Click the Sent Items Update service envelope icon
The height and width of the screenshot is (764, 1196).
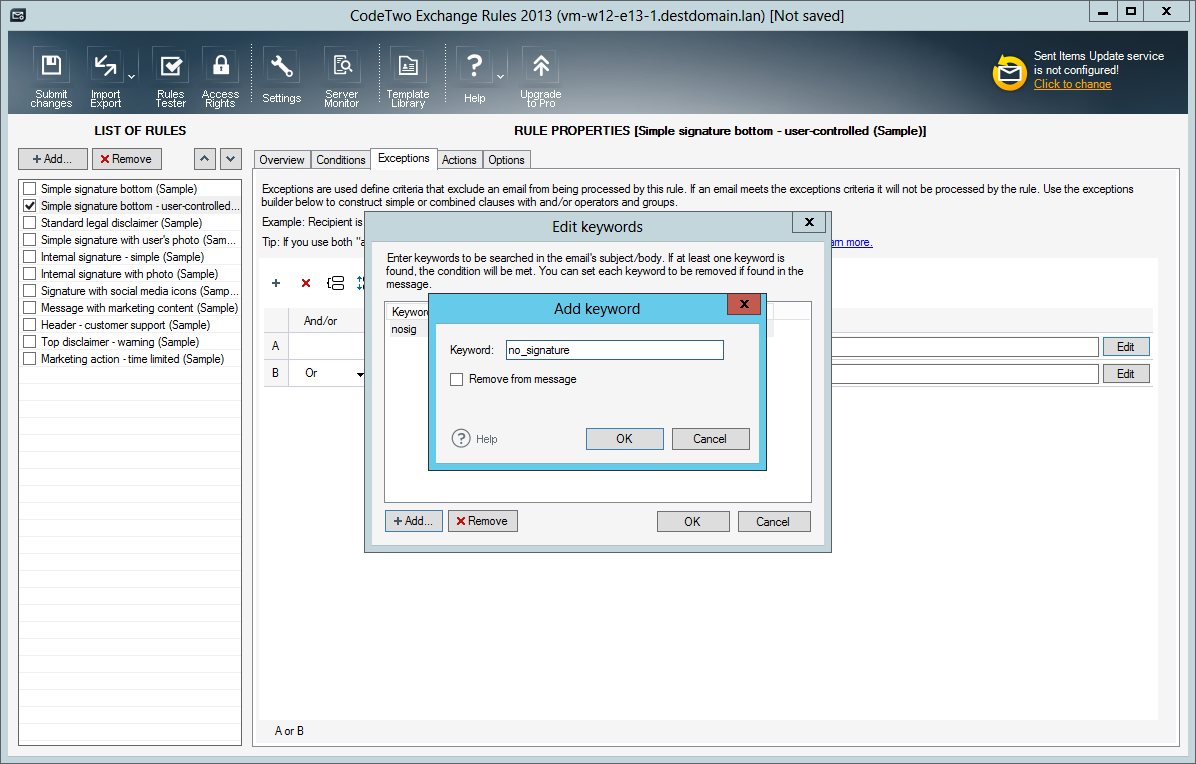(x=1009, y=72)
